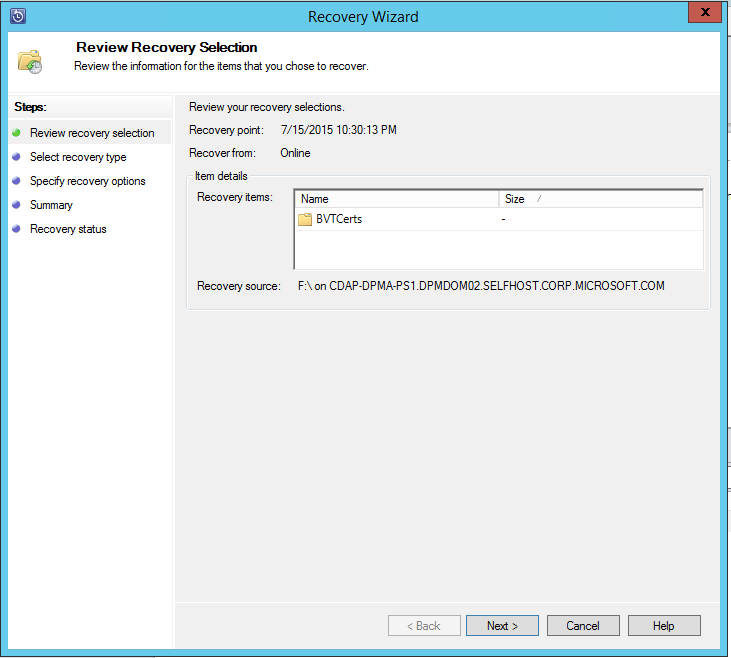Click the Recover from label
Screen dimensions: 731x658
(222, 153)
